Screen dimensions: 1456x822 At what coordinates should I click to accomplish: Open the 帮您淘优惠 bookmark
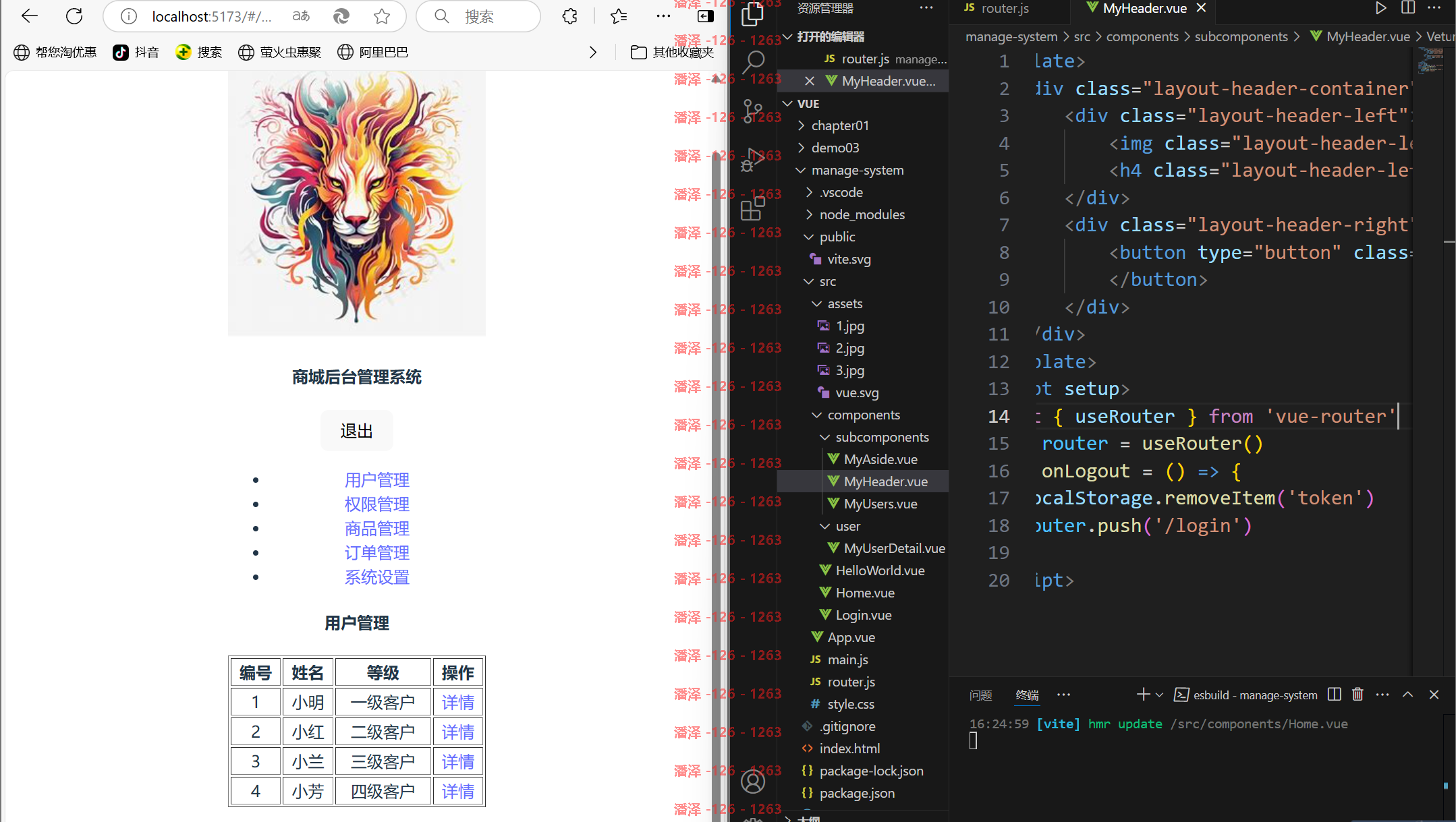(x=55, y=52)
